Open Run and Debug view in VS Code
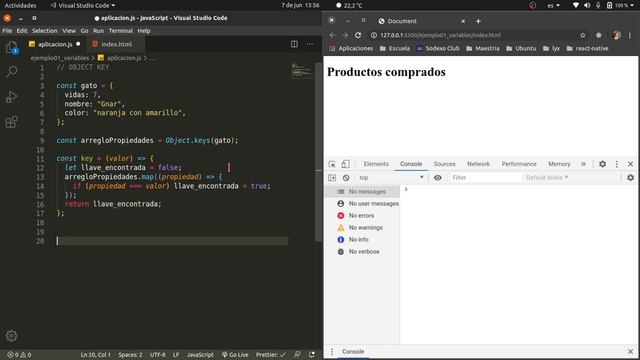 pos(12,97)
